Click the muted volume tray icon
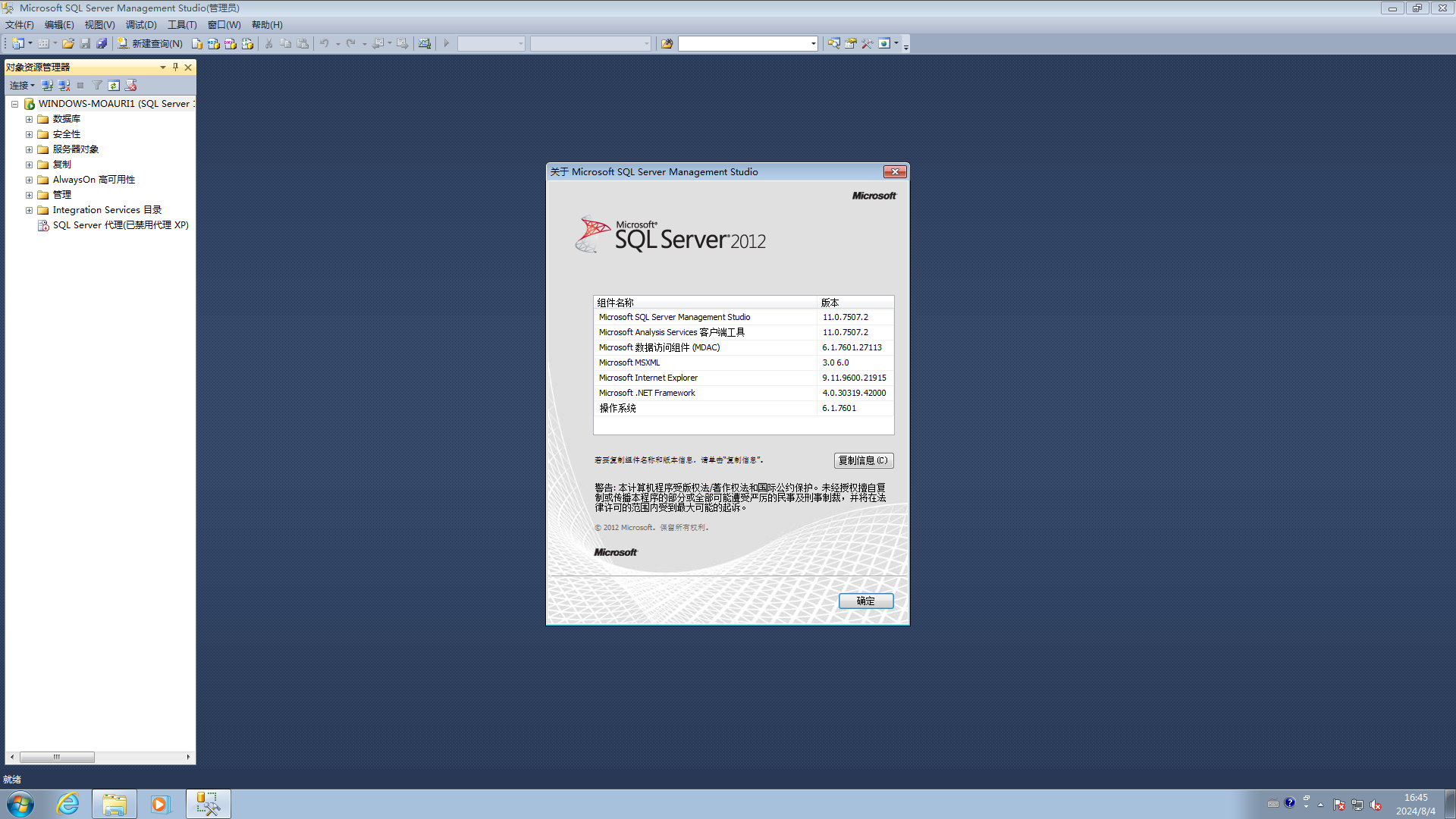 point(1376,805)
